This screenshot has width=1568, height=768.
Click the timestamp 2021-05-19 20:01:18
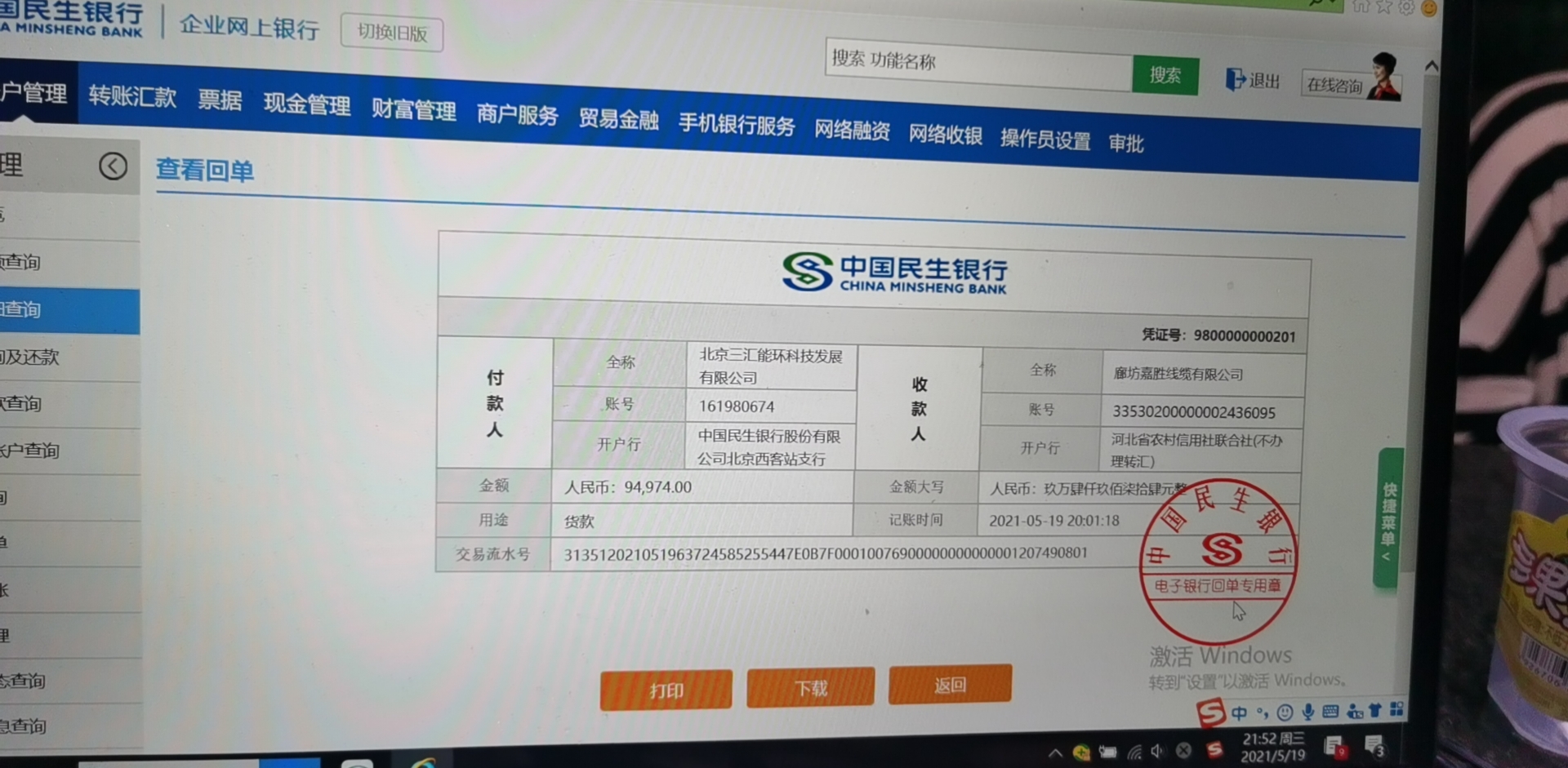point(1053,521)
